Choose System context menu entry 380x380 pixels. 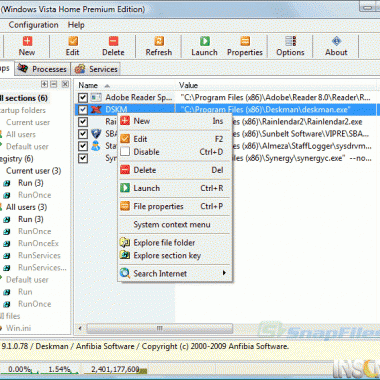coord(172,224)
